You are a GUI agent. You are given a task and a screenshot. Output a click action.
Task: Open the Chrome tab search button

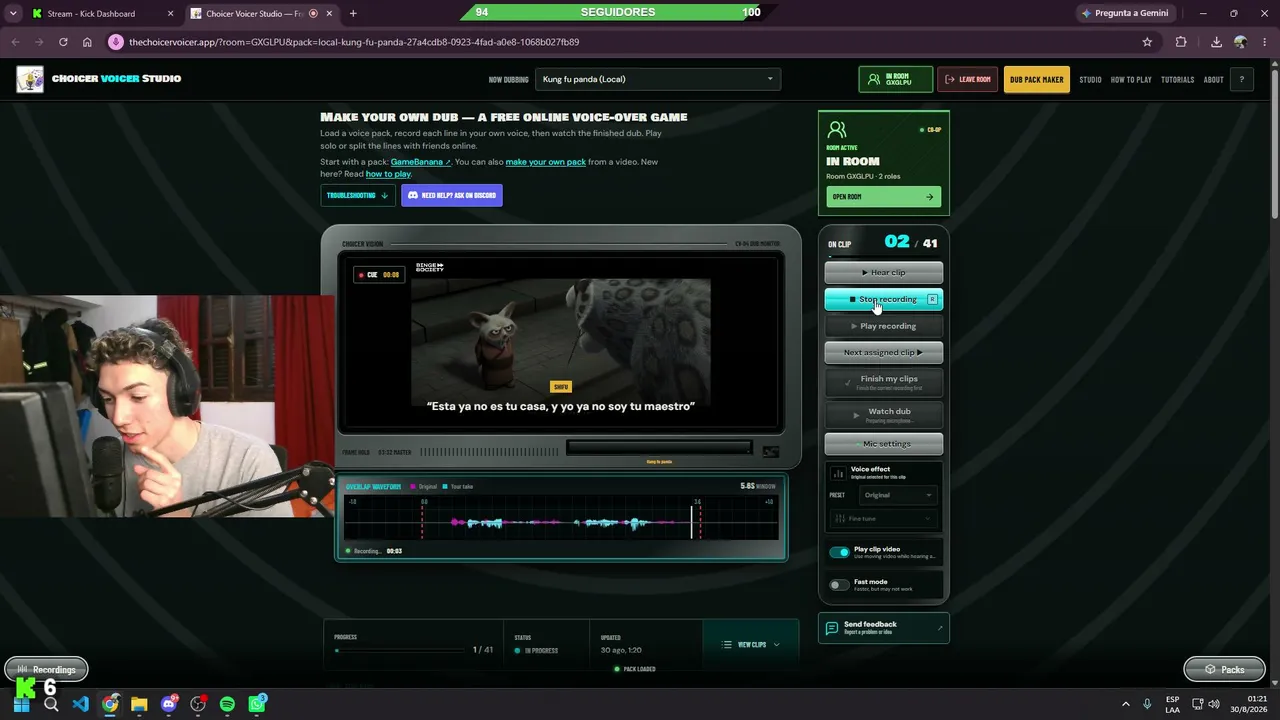13,13
